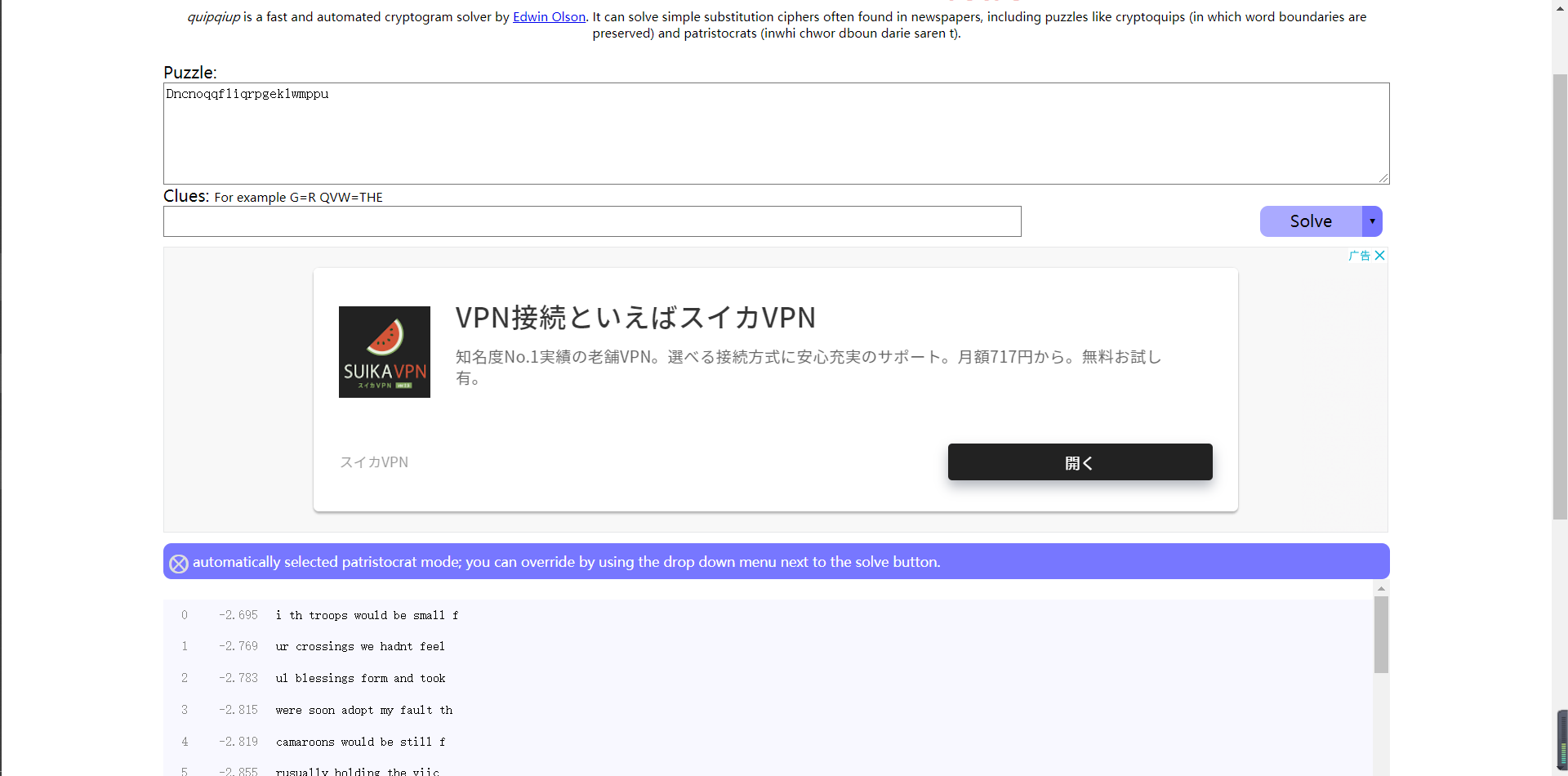Click the results list scroll-up arrow
1568x776 pixels.
coord(1381,588)
